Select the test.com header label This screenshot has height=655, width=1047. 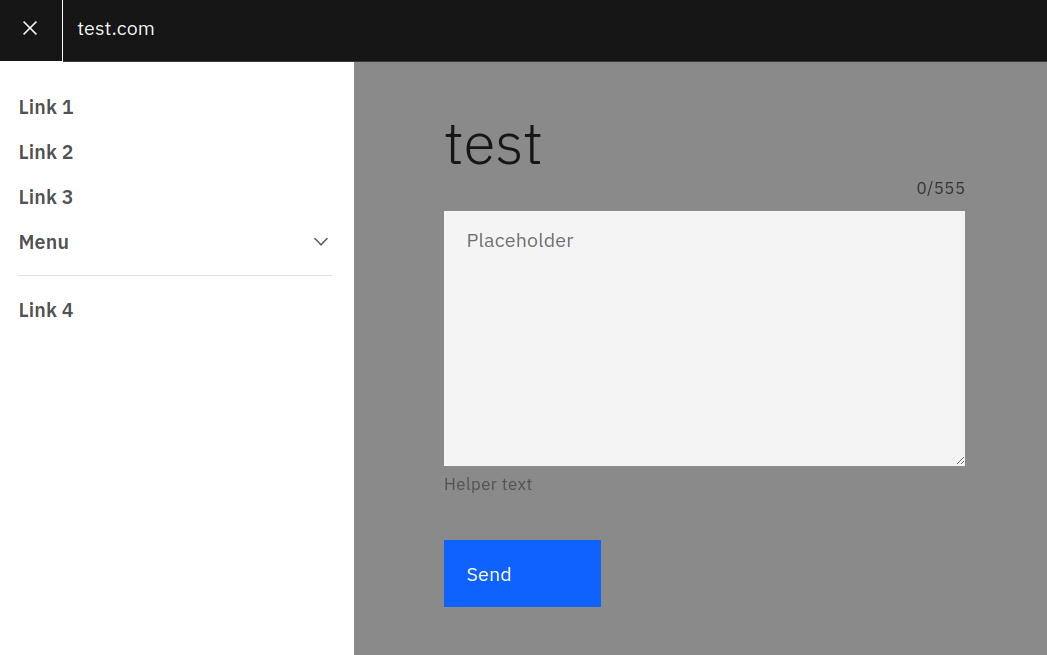tap(116, 29)
